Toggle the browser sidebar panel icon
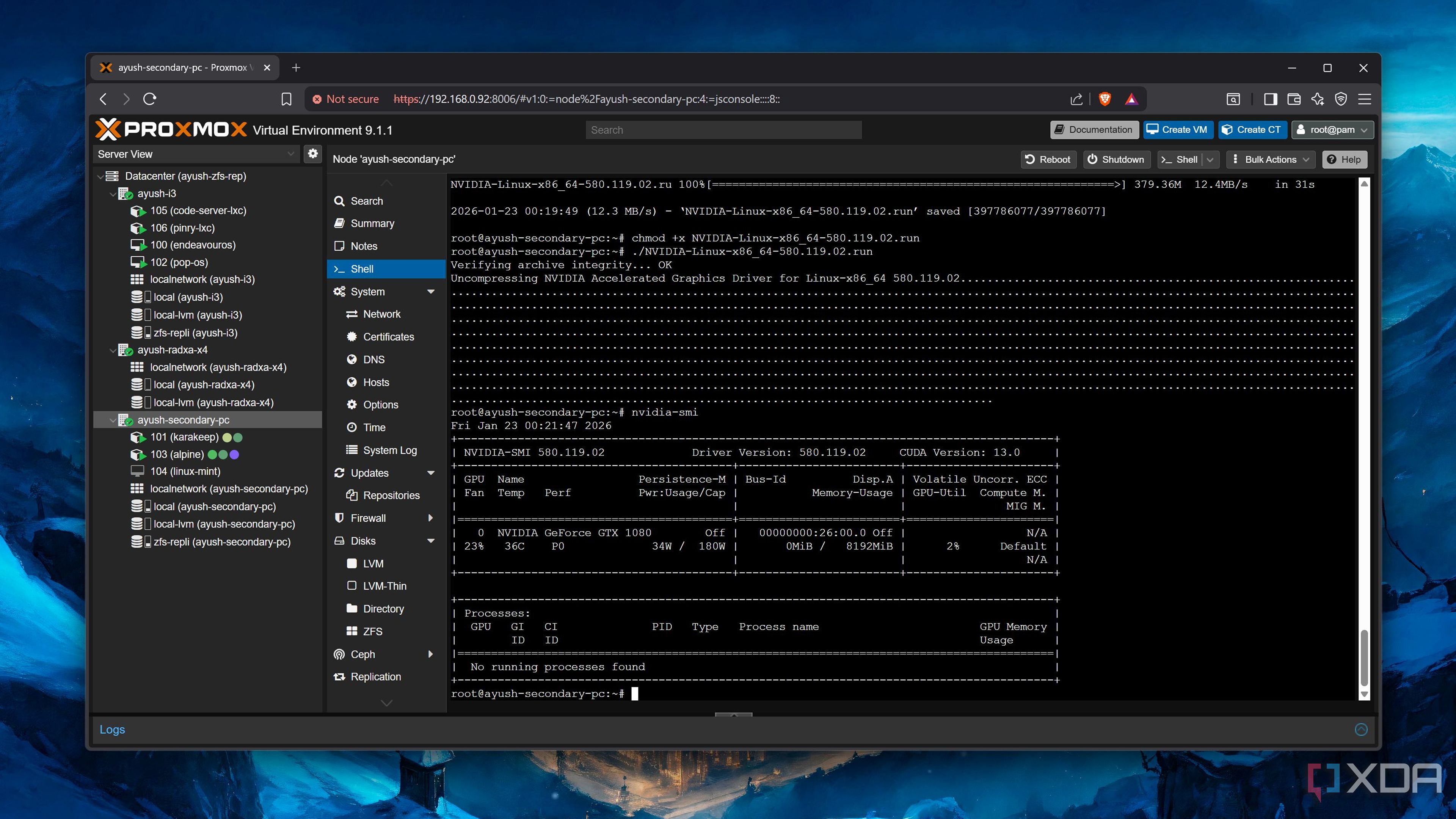The height and width of the screenshot is (819, 1456). click(x=1270, y=99)
